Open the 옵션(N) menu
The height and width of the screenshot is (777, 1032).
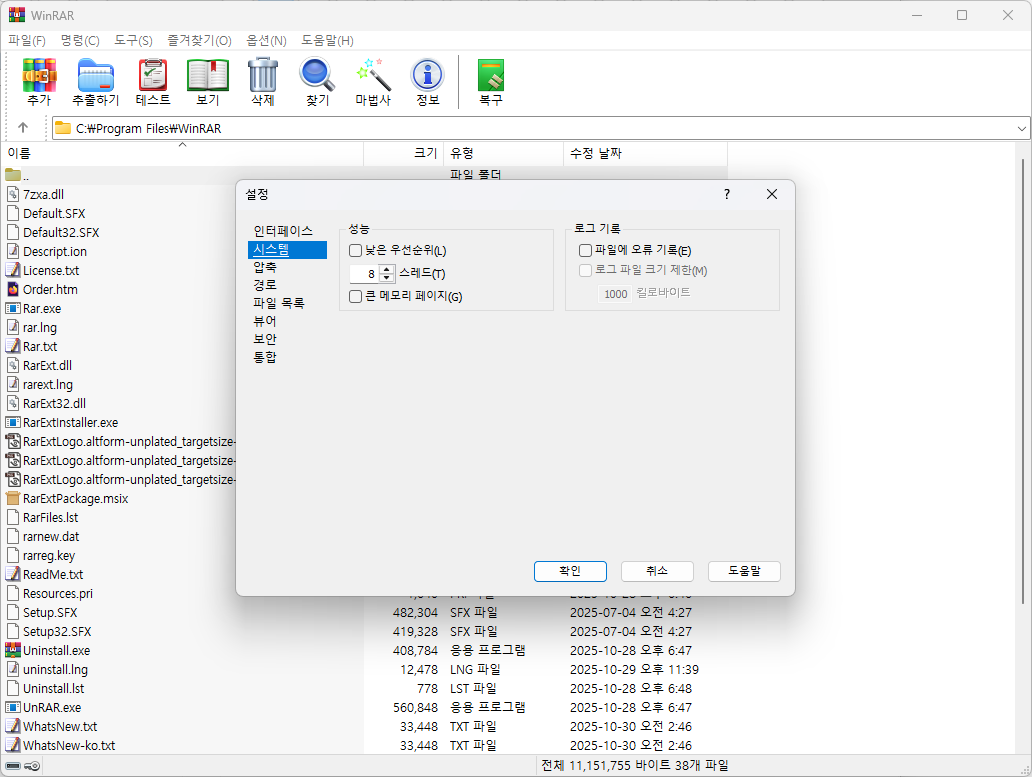coord(267,41)
